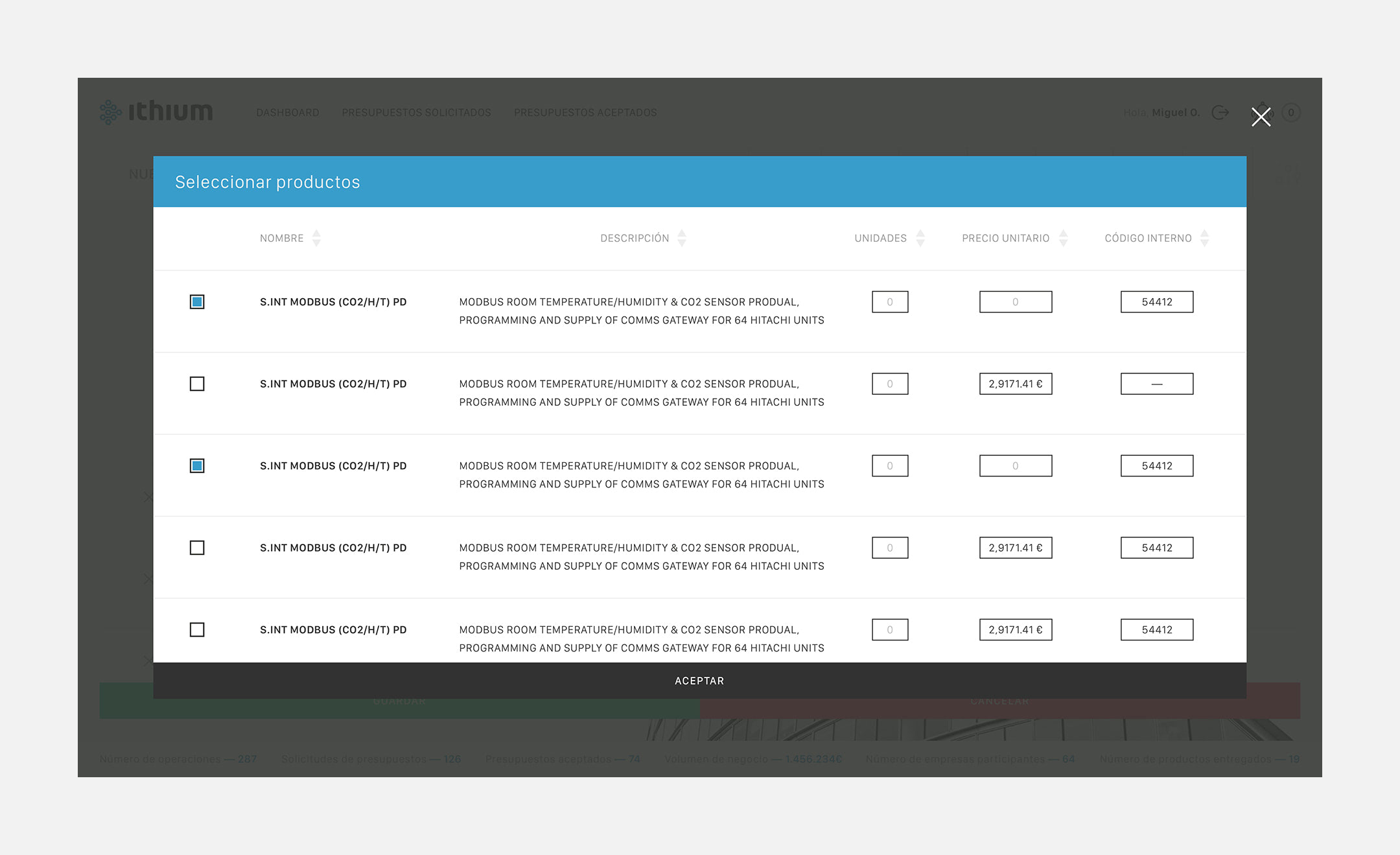The image size is (1400, 855).
Task: Click the CÓDIGO INTERNO field with dash
Action: coord(1156,383)
